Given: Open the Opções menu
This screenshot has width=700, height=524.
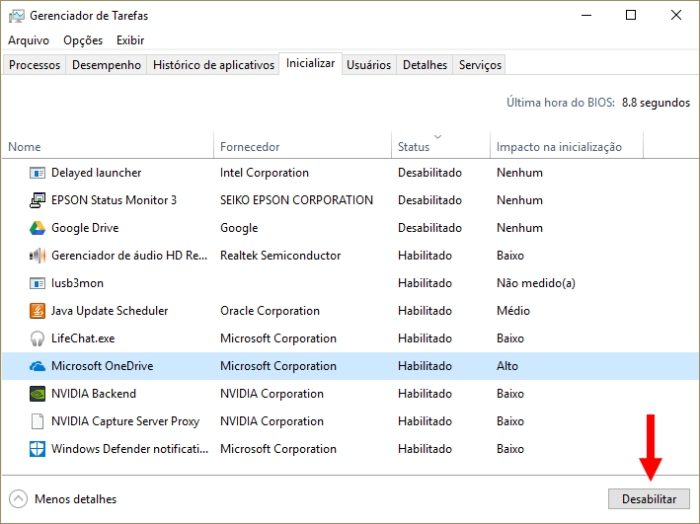Looking at the screenshot, I should [83, 40].
